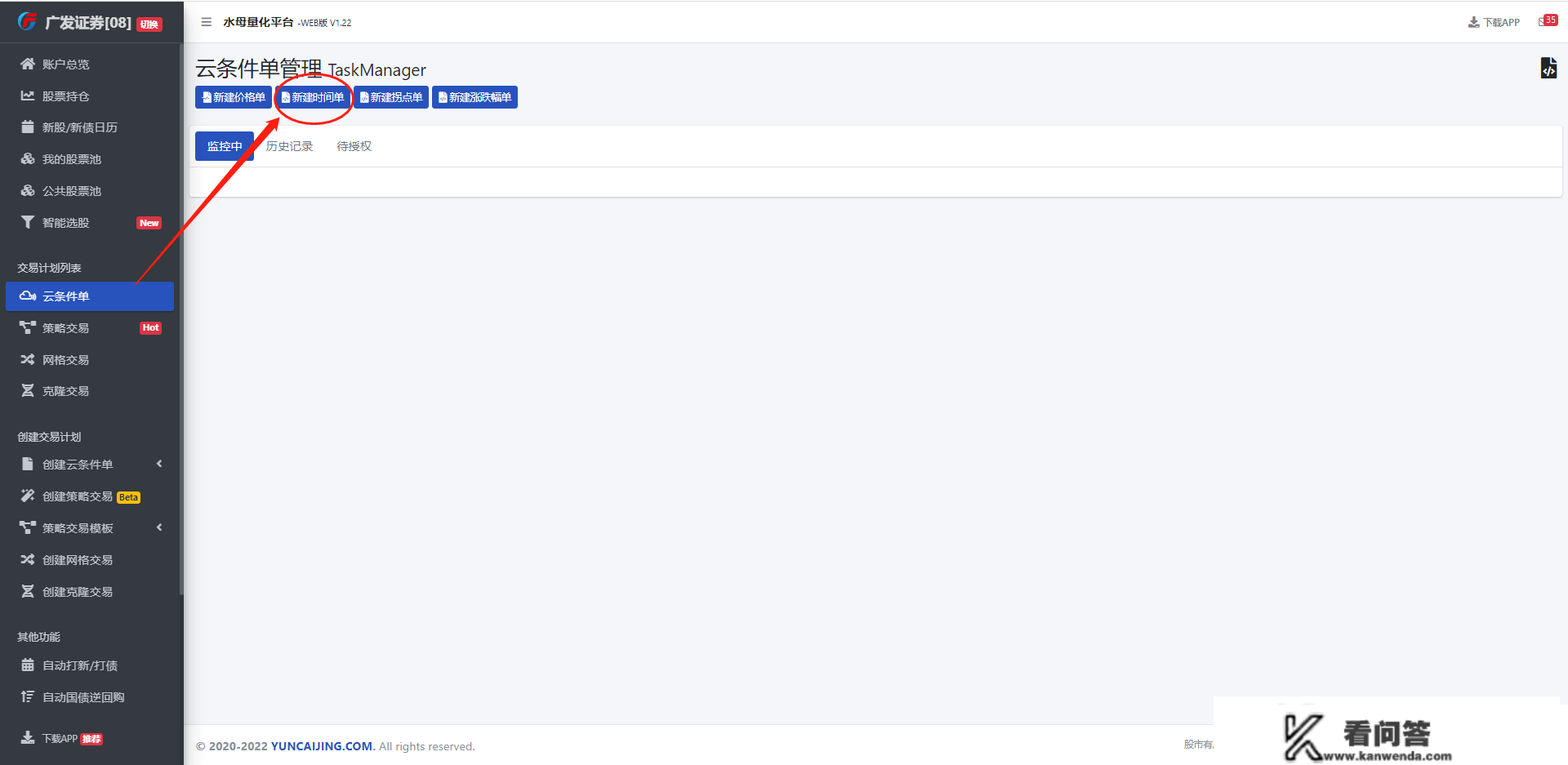Image resolution: width=1568 pixels, height=765 pixels.
Task: Click the sort icon beside 自动国债逆回购
Action: click(28, 696)
